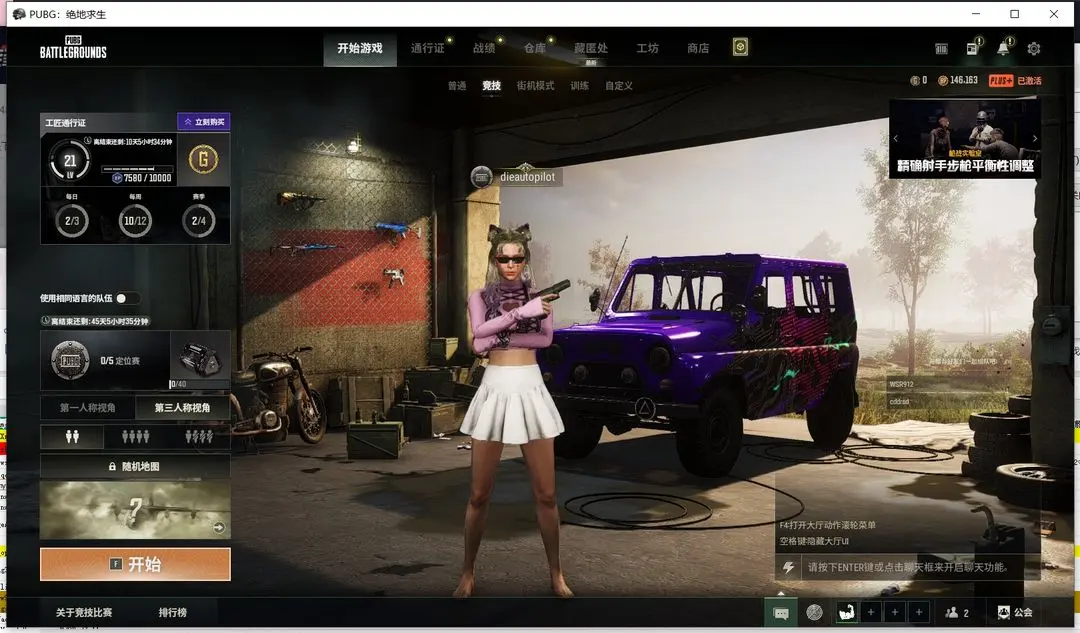Screen dimensions: 1080x633
Task: Click the 随机地图 random map button
Action: point(135,466)
